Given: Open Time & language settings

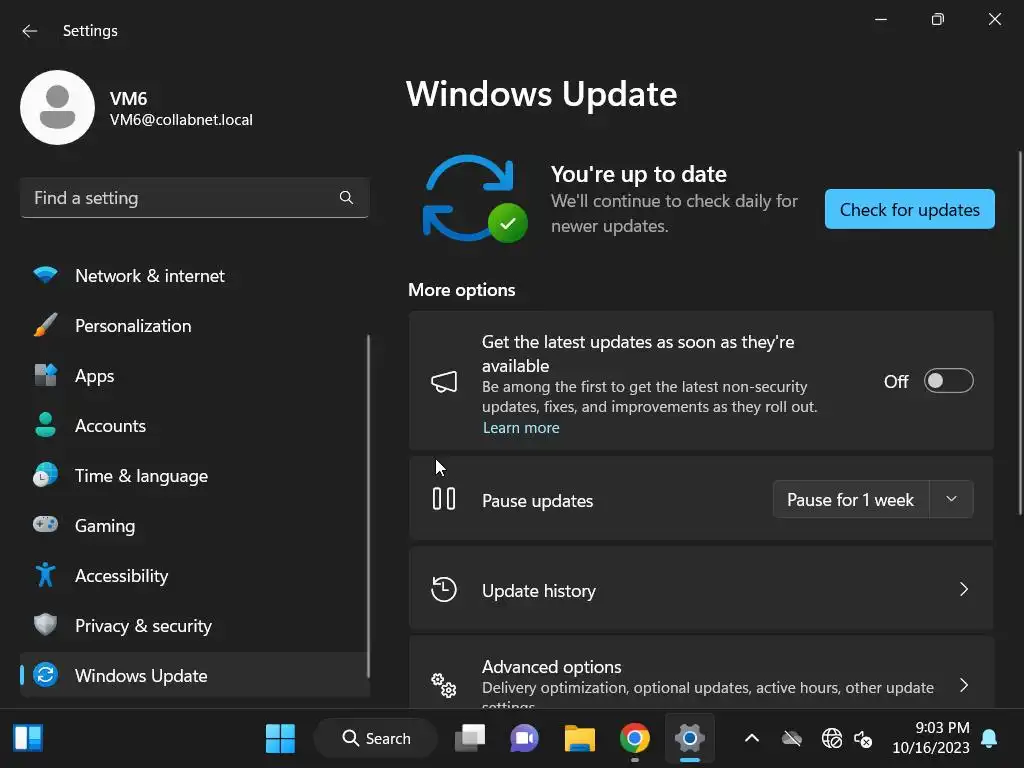Looking at the screenshot, I should tap(195, 475).
